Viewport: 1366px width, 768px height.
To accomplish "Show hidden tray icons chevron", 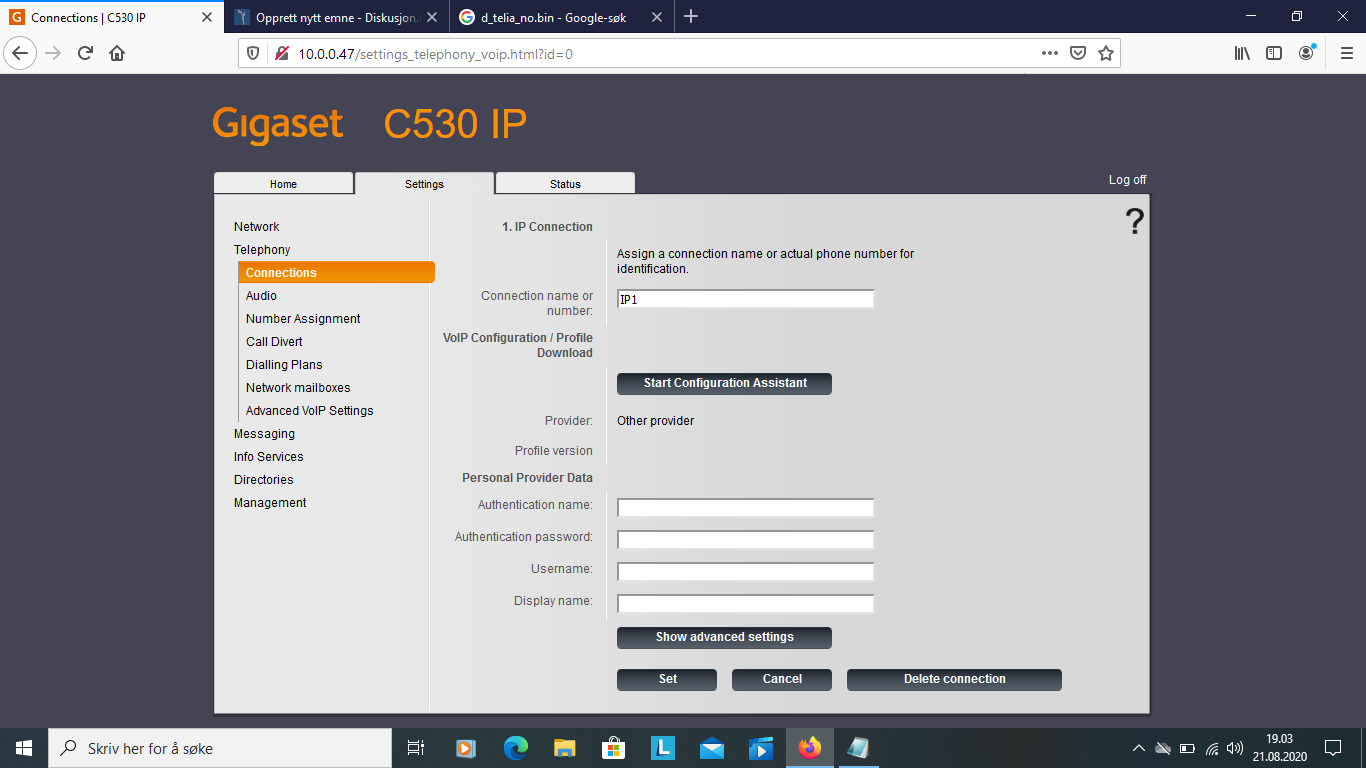I will click(x=1138, y=748).
